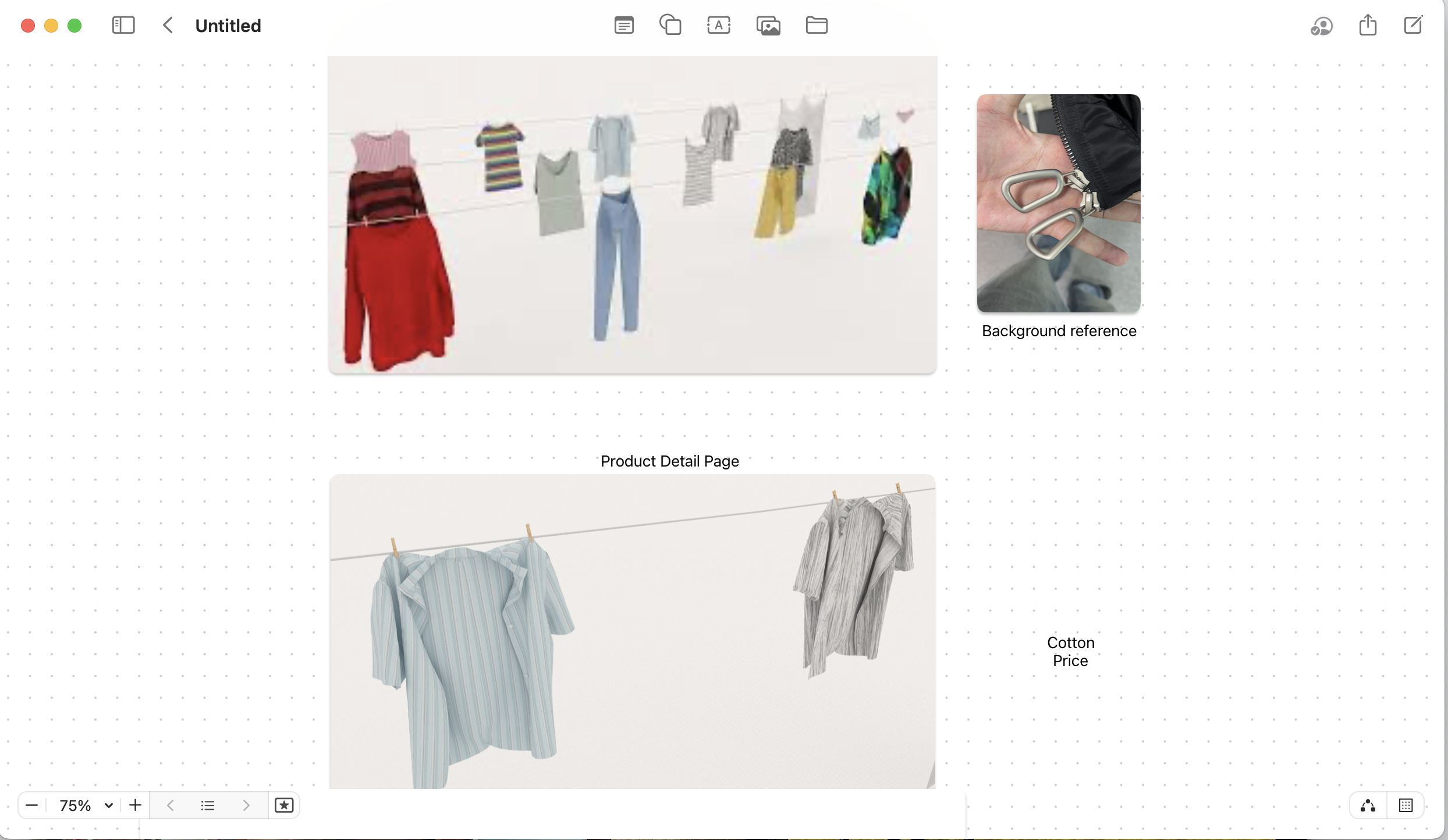Viewport: 1448px width, 840px height.
Task: Open the 75% zoom level dropdown
Action: (x=85, y=805)
